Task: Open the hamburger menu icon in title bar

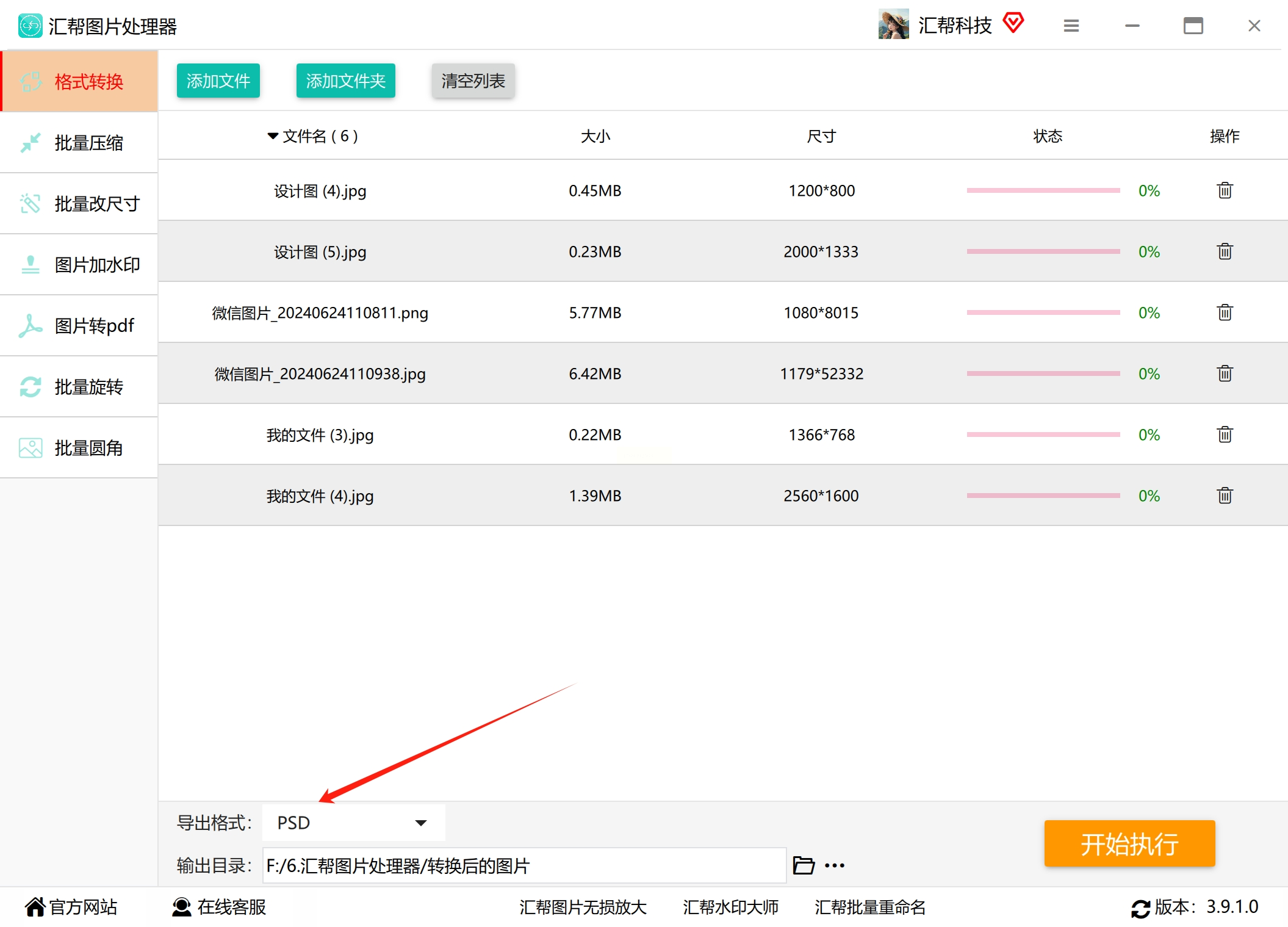Action: (x=1071, y=26)
